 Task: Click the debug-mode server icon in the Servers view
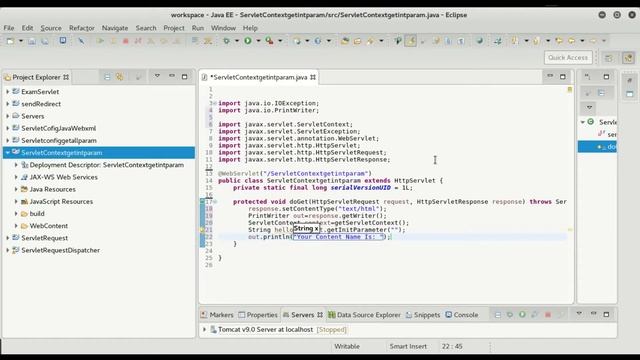pos(510,315)
